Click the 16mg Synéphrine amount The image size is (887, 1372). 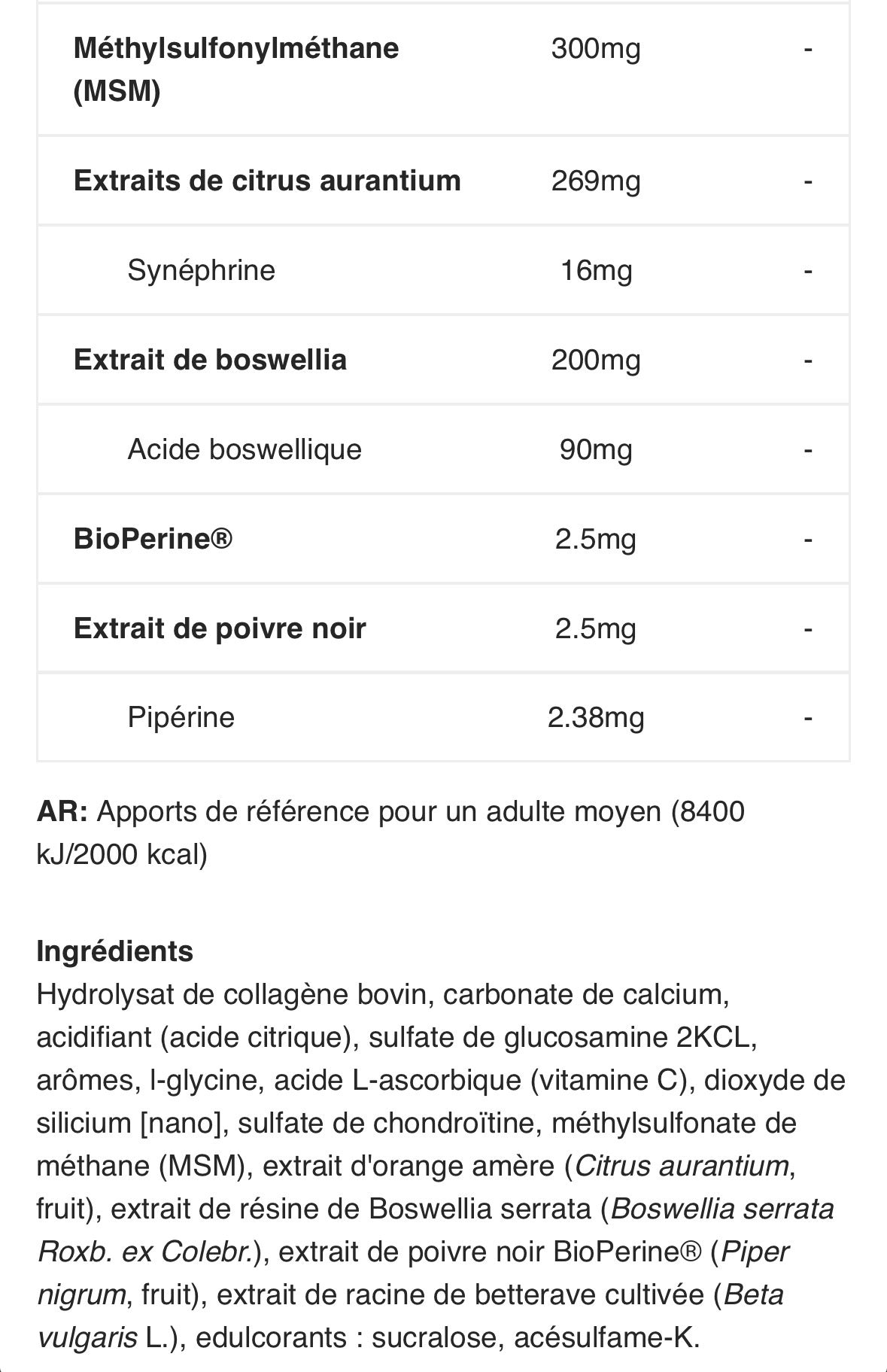595,270
